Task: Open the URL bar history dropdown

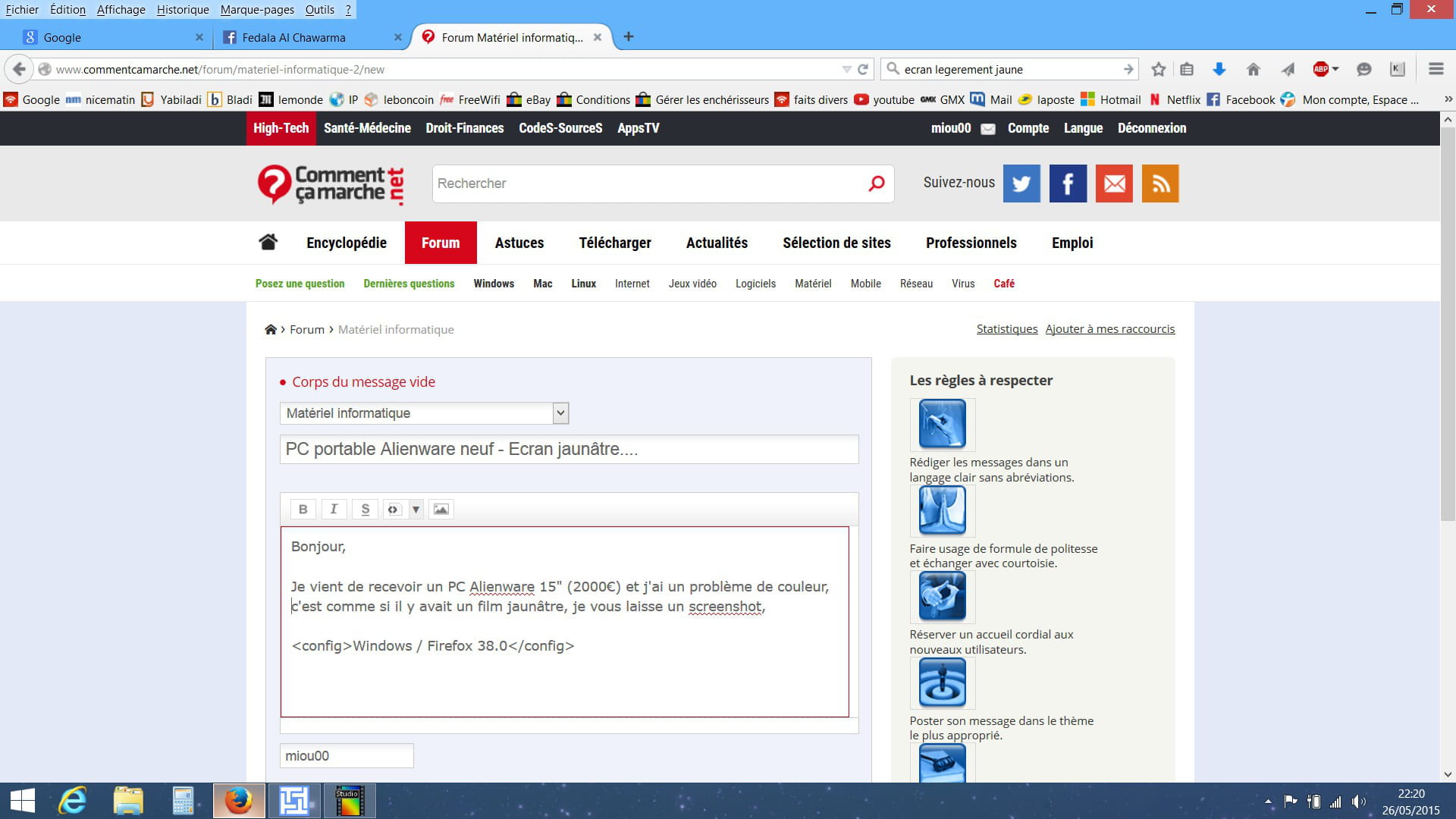Action: [846, 69]
